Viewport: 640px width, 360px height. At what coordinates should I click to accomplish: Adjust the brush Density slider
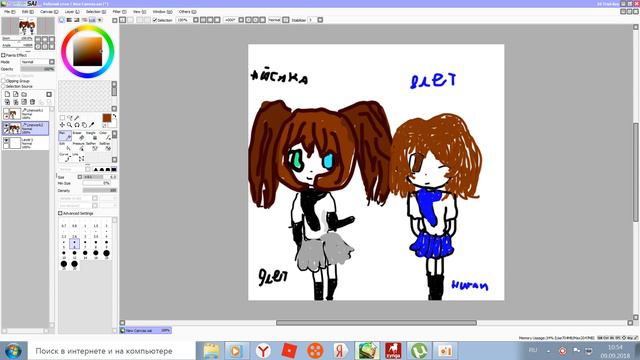coord(100,190)
